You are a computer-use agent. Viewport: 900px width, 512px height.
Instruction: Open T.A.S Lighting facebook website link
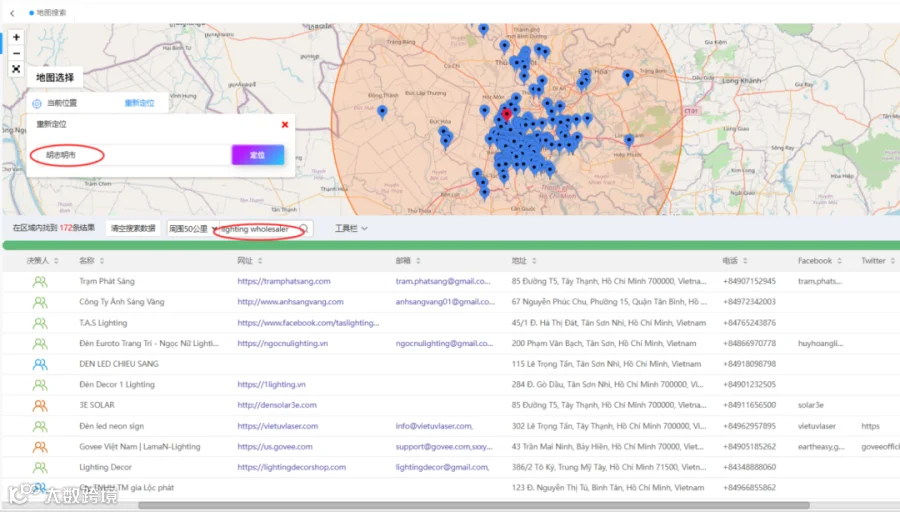(x=308, y=323)
